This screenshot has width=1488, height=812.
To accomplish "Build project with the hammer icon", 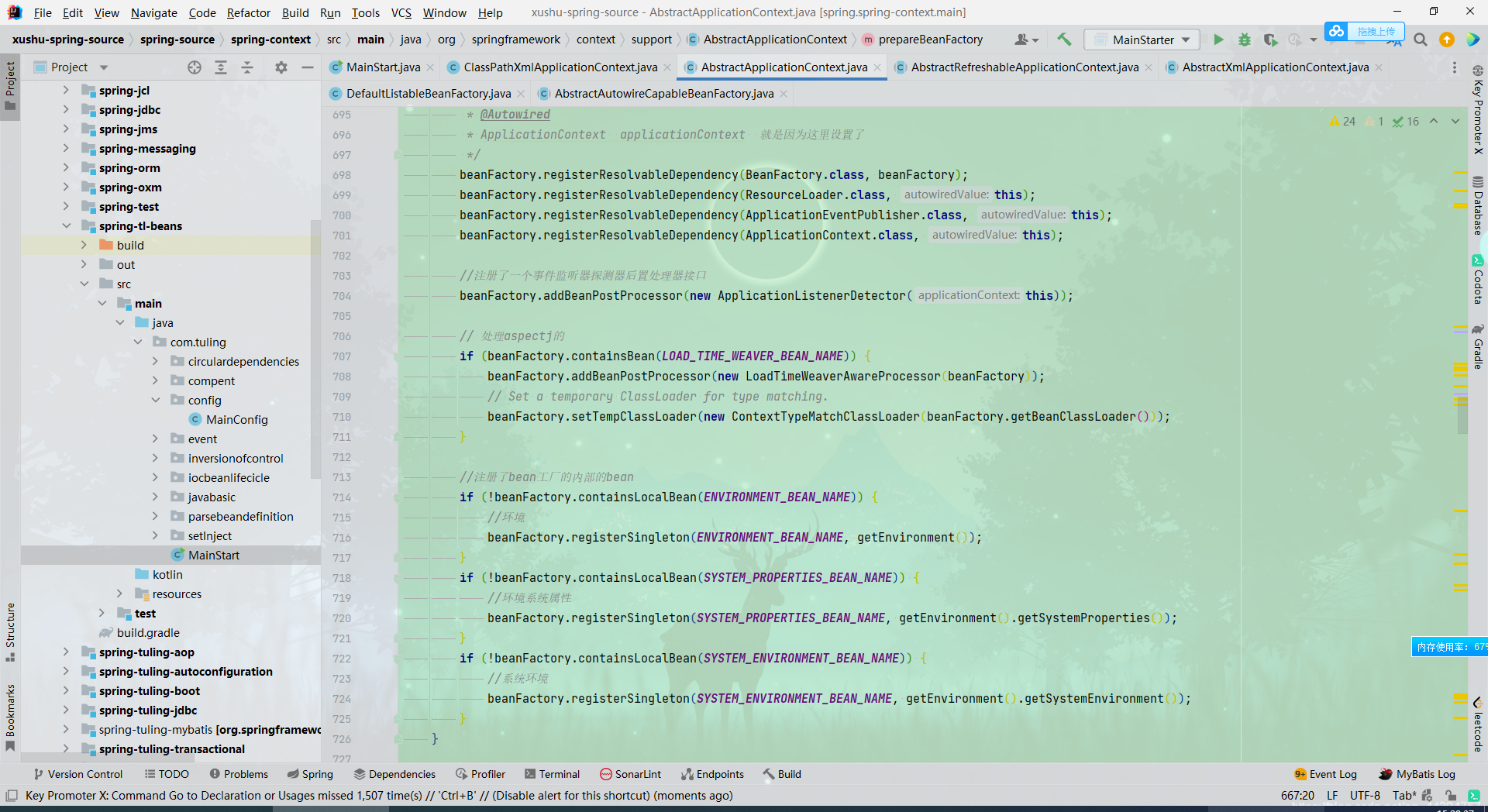I will (1064, 40).
